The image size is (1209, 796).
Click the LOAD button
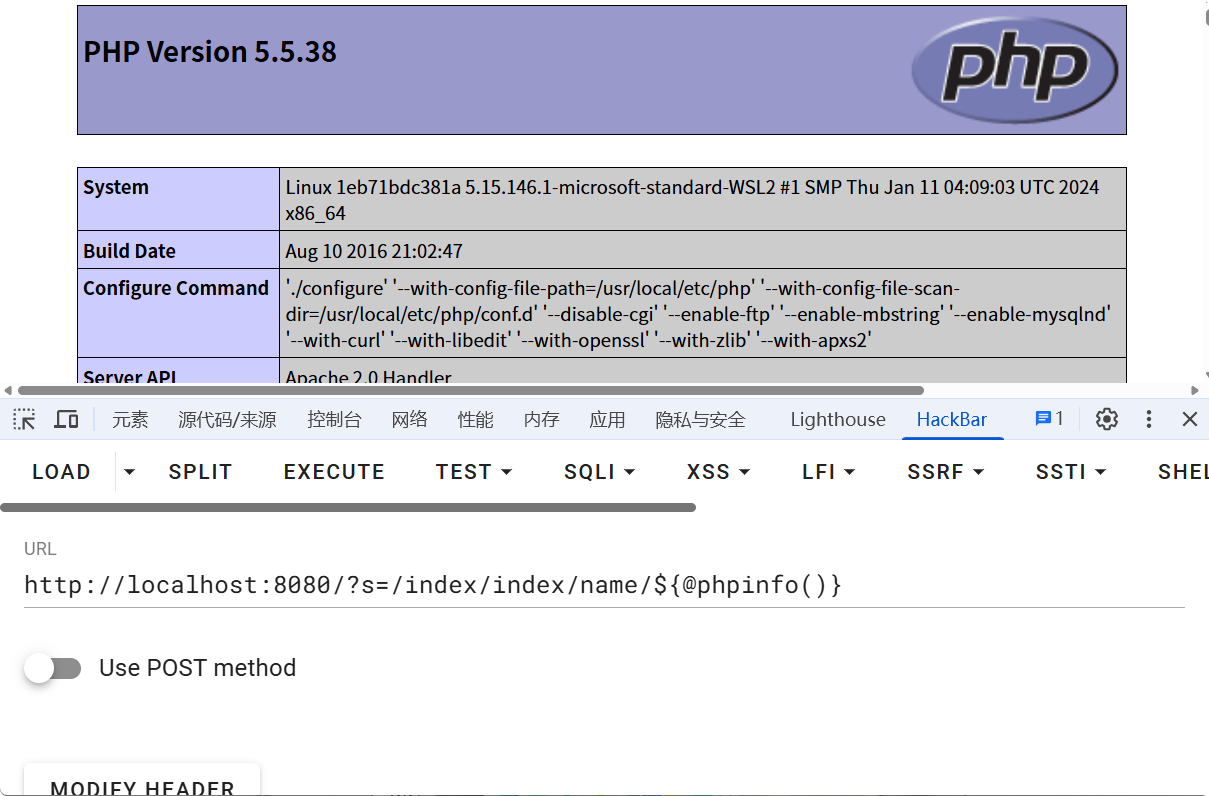click(x=61, y=472)
